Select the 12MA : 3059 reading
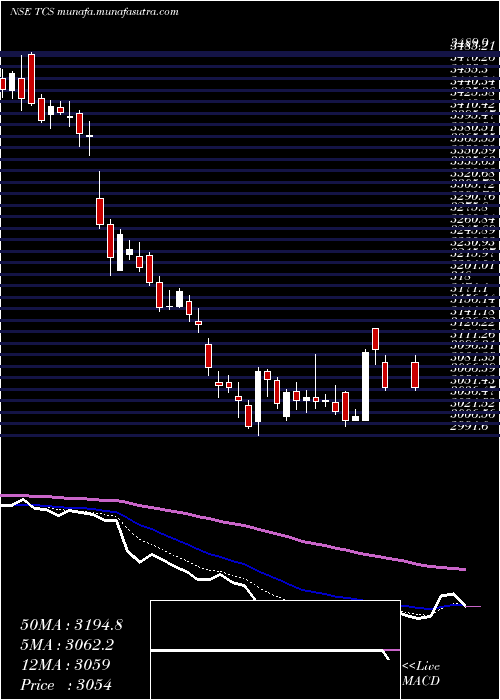 pos(65,665)
